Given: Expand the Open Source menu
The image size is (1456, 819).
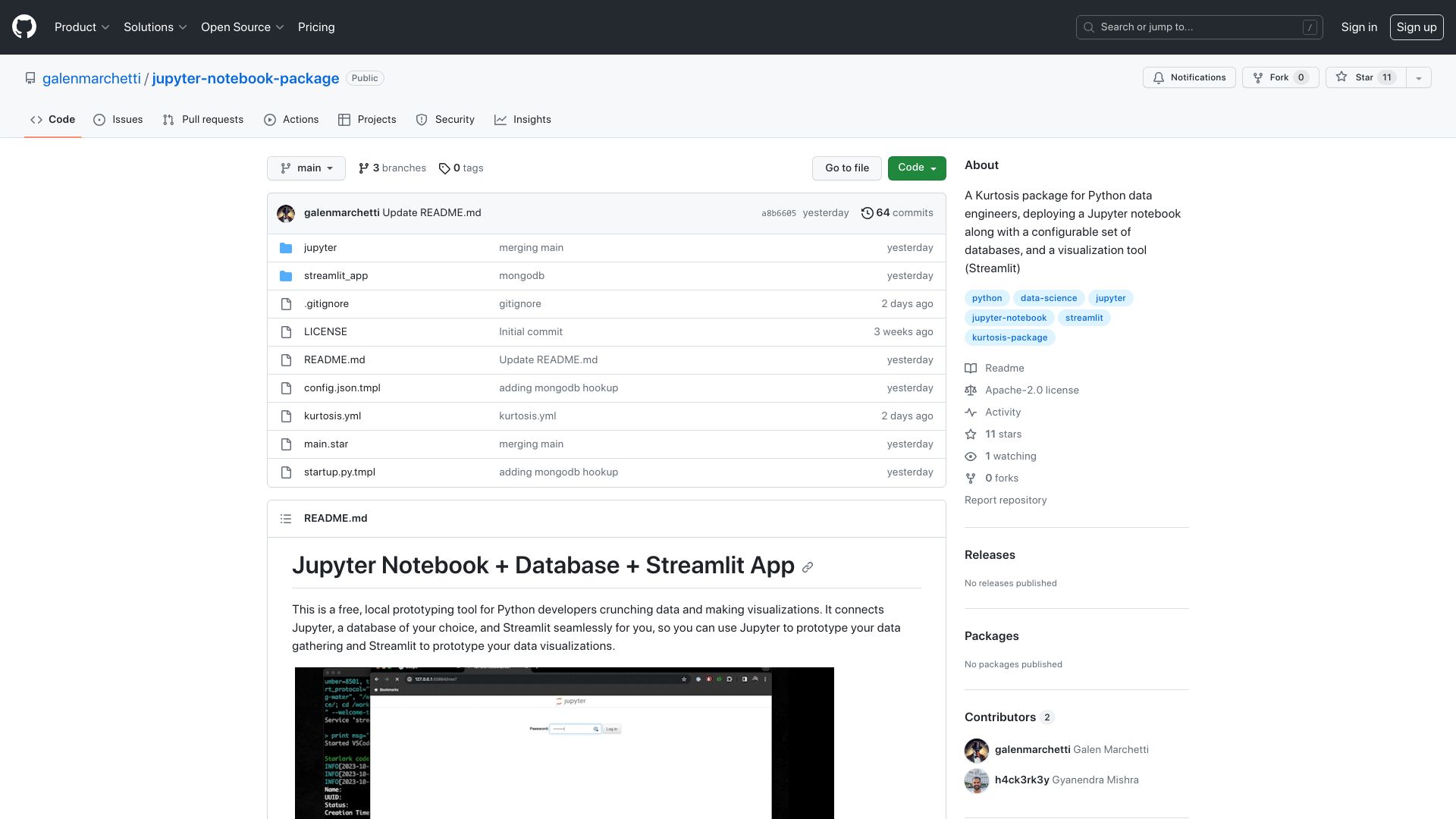Looking at the screenshot, I should click(x=243, y=27).
